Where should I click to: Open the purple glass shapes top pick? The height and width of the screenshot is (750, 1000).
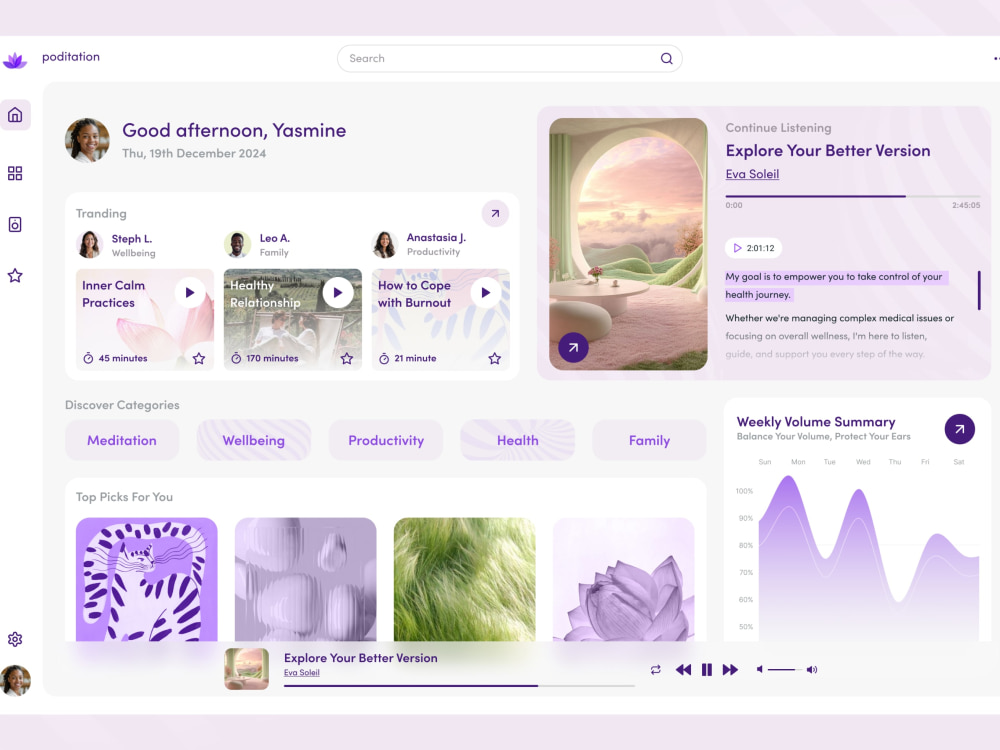point(305,579)
